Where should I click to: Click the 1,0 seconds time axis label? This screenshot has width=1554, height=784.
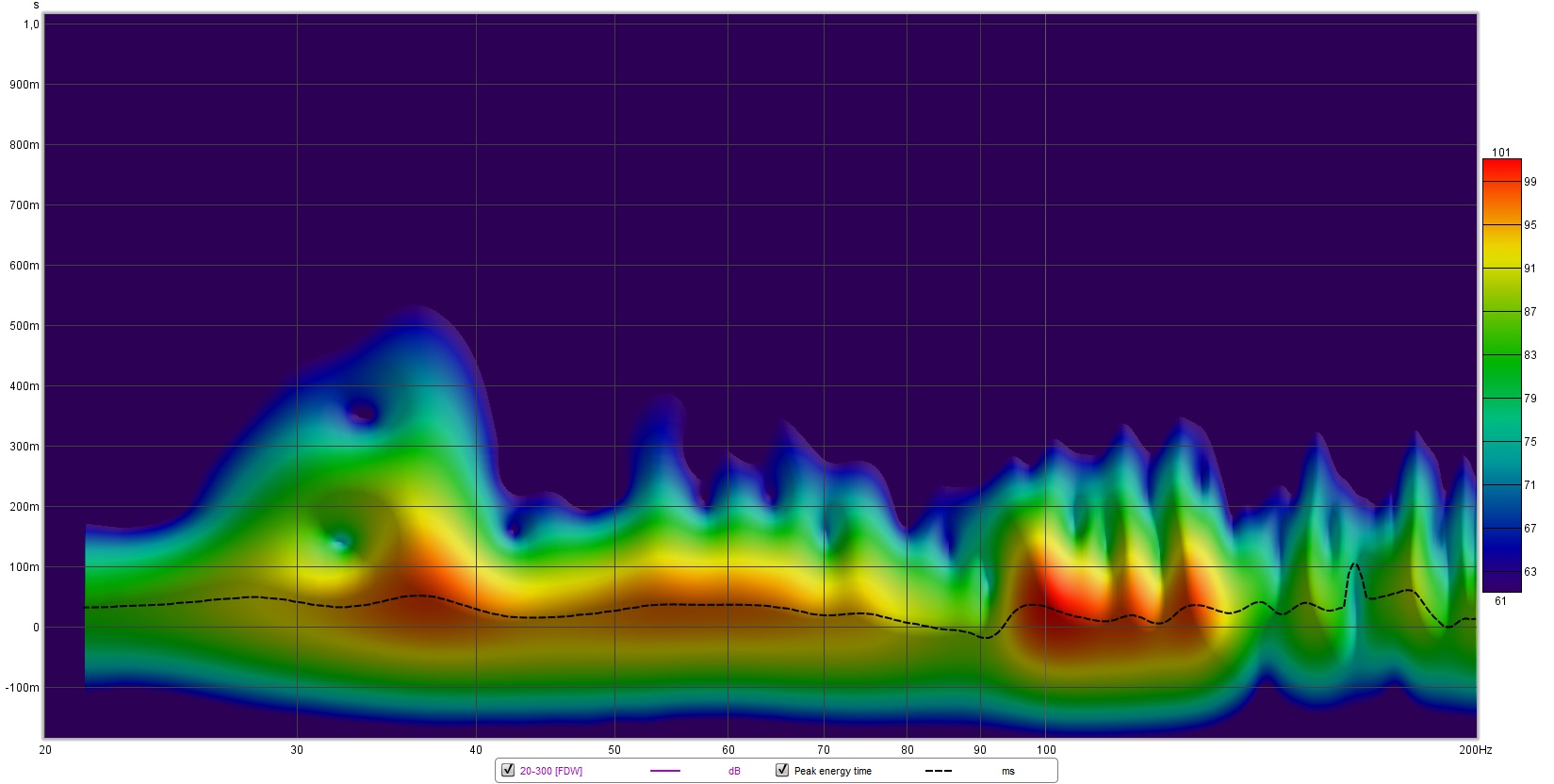[x=31, y=24]
